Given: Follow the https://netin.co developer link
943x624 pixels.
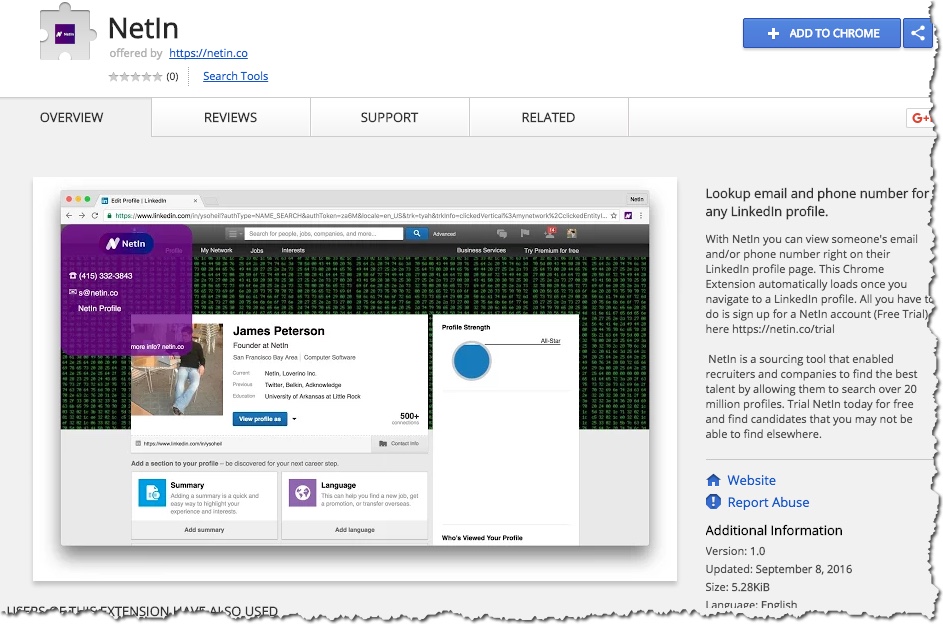Looking at the screenshot, I should point(208,53).
